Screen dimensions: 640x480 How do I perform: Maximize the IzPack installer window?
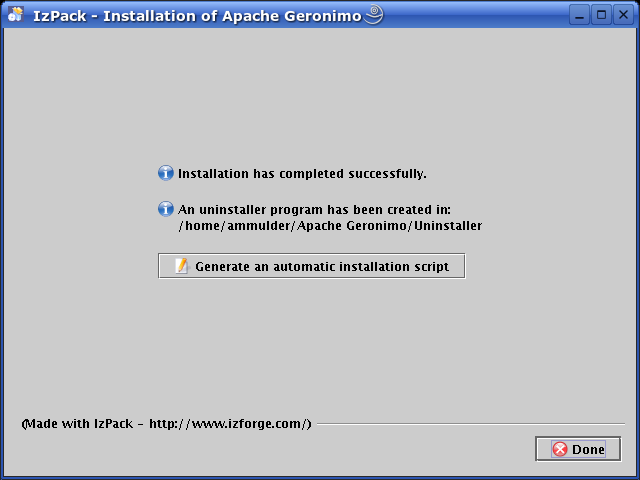pos(601,15)
